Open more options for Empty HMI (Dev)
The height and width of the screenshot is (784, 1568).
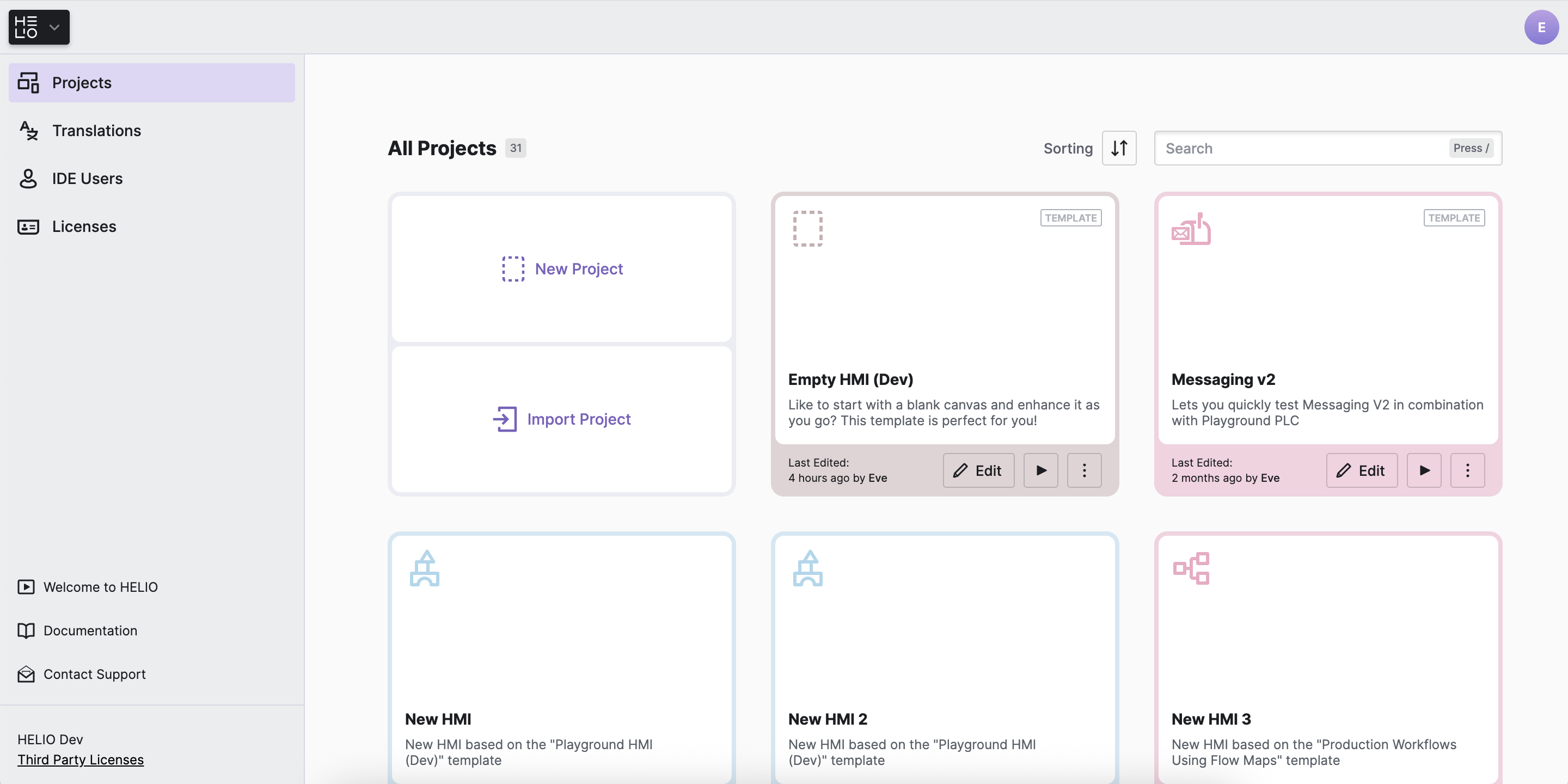click(1083, 470)
